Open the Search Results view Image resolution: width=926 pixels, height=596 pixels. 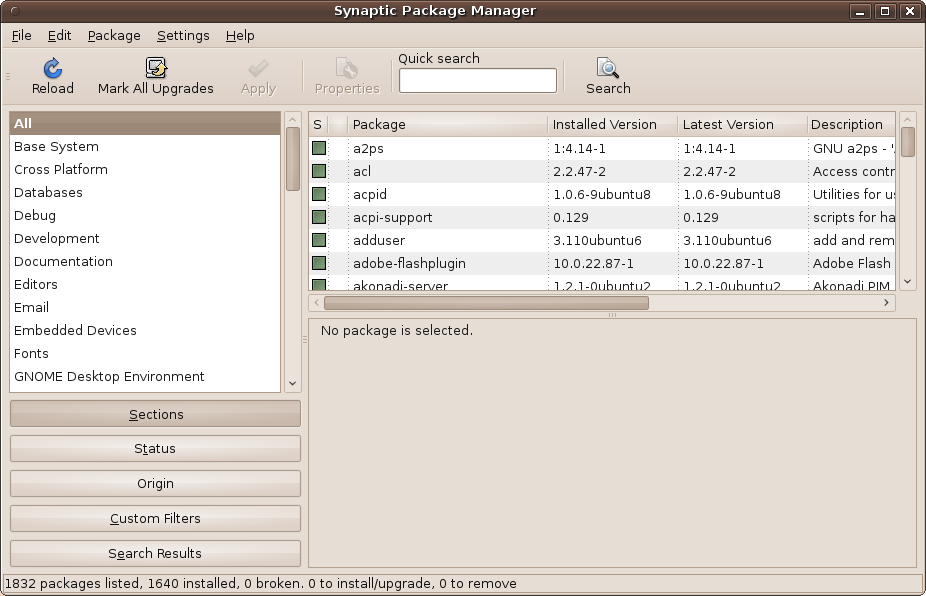(155, 553)
